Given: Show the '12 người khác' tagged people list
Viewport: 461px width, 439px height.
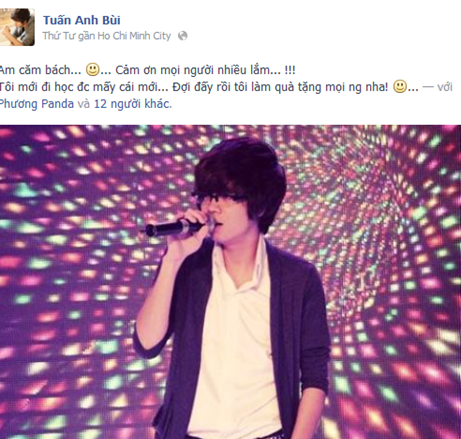Looking at the screenshot, I should click(x=133, y=104).
